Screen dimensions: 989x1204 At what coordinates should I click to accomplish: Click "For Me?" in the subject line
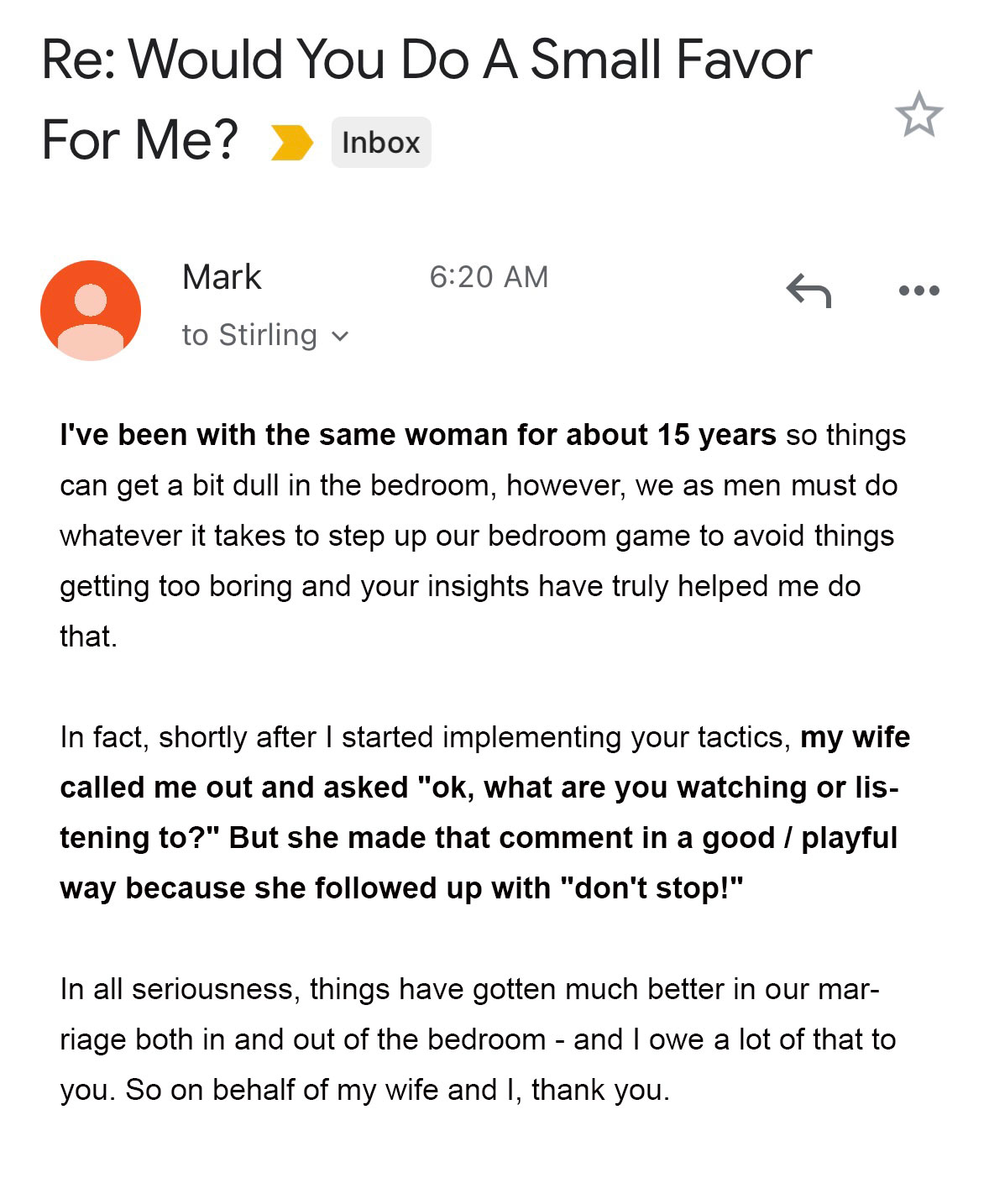point(140,139)
